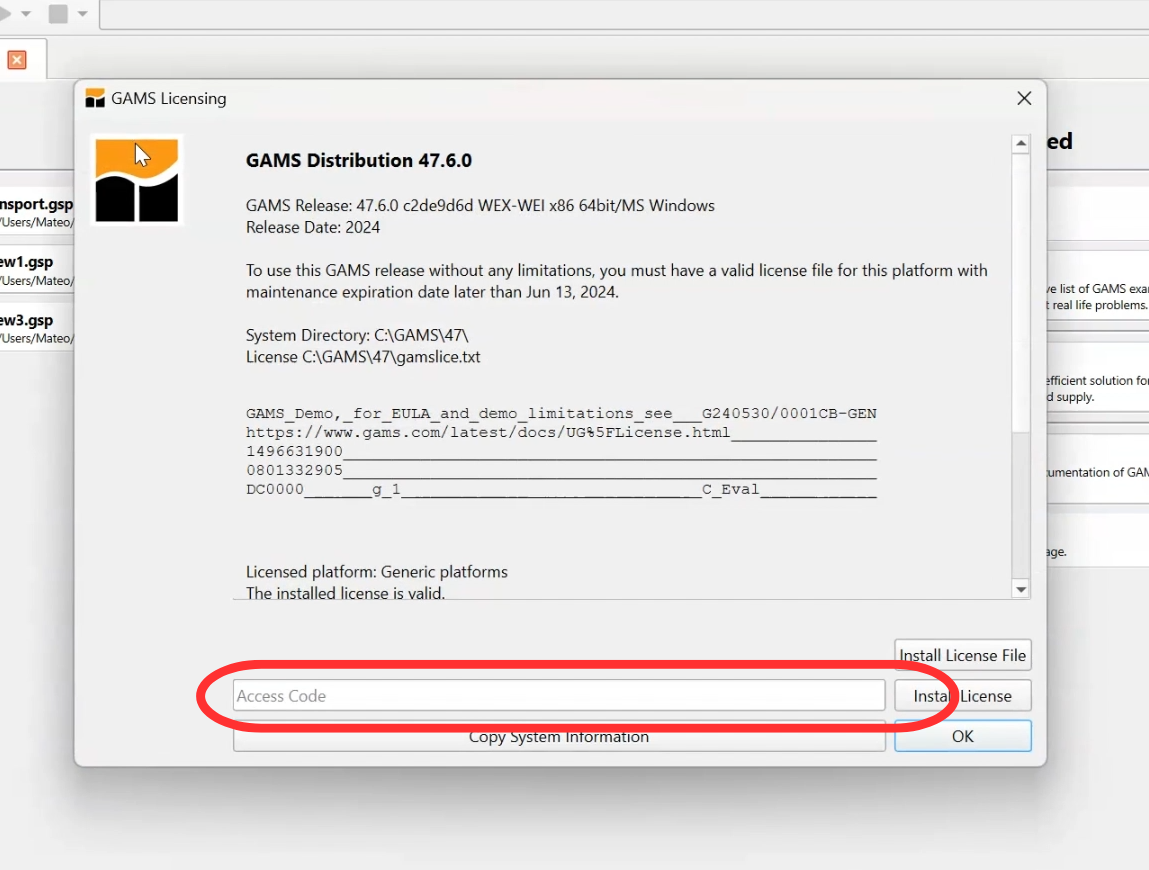The height and width of the screenshot is (870, 1149).
Task: Click the orange X tab close icon
Action: [17, 60]
